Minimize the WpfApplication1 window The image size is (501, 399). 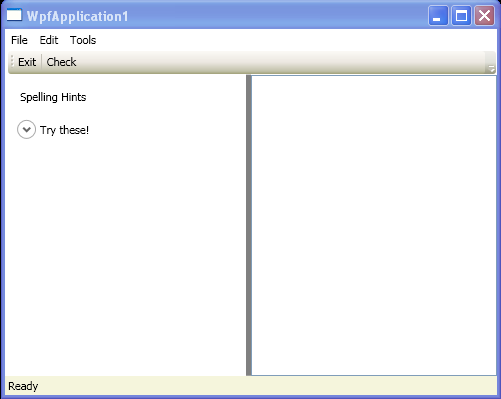click(x=438, y=15)
